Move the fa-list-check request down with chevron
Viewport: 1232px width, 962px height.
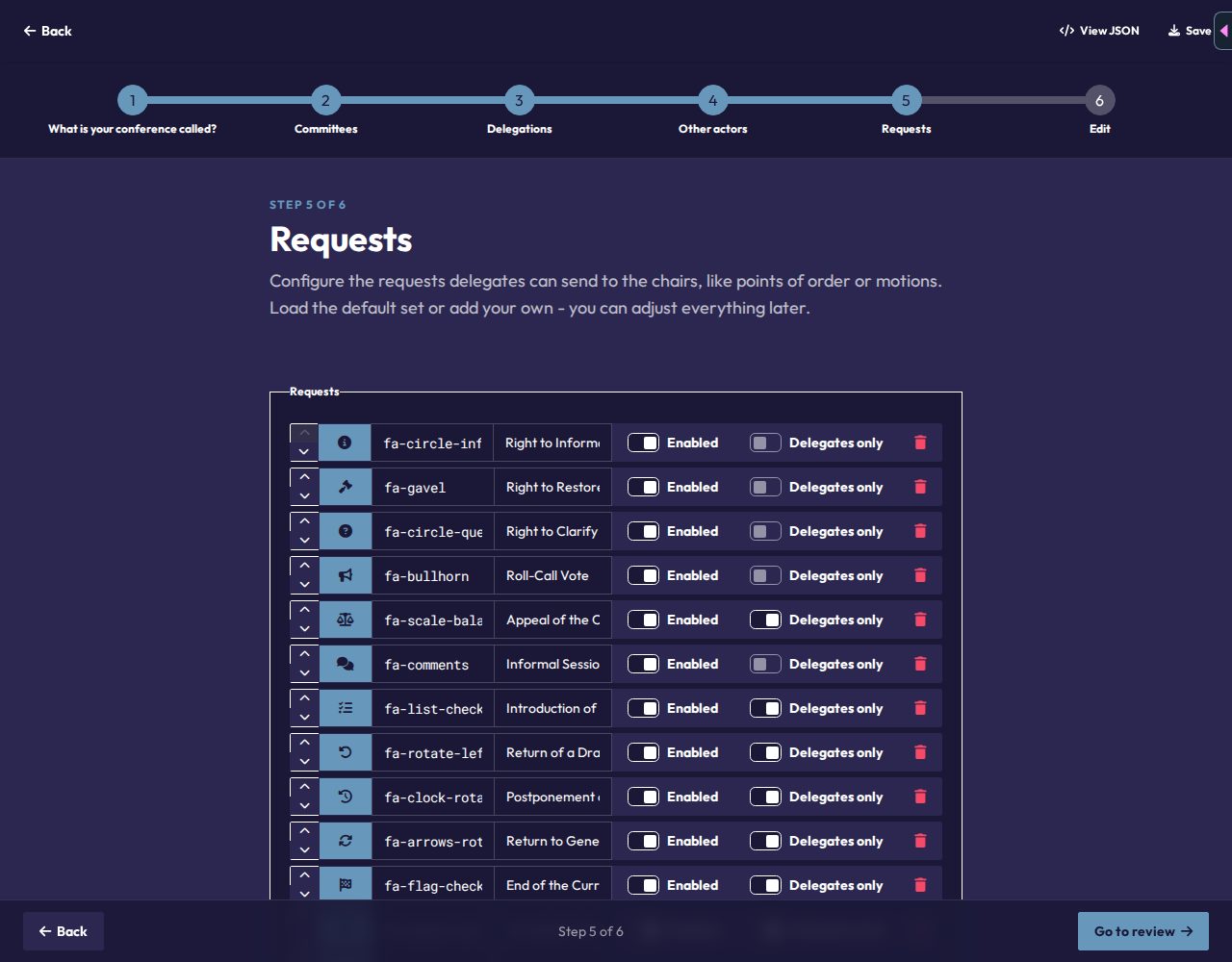pyautogui.click(x=304, y=718)
